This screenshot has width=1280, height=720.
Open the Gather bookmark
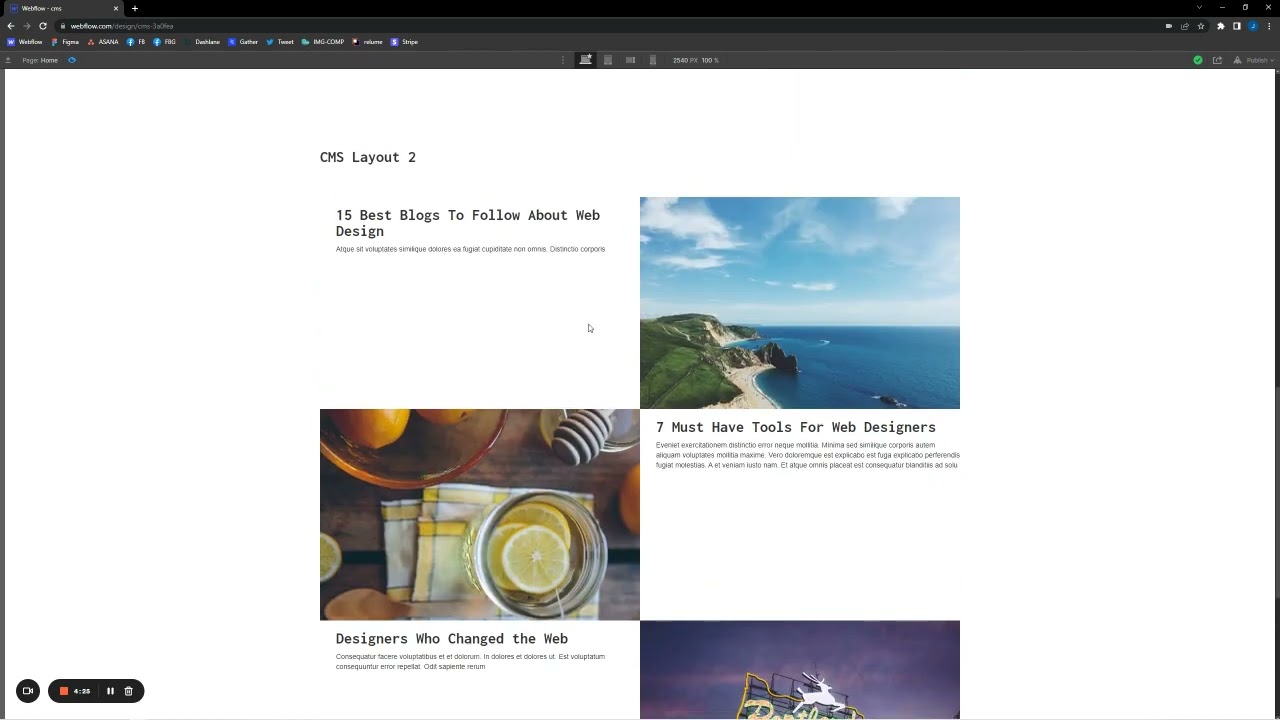click(x=243, y=42)
